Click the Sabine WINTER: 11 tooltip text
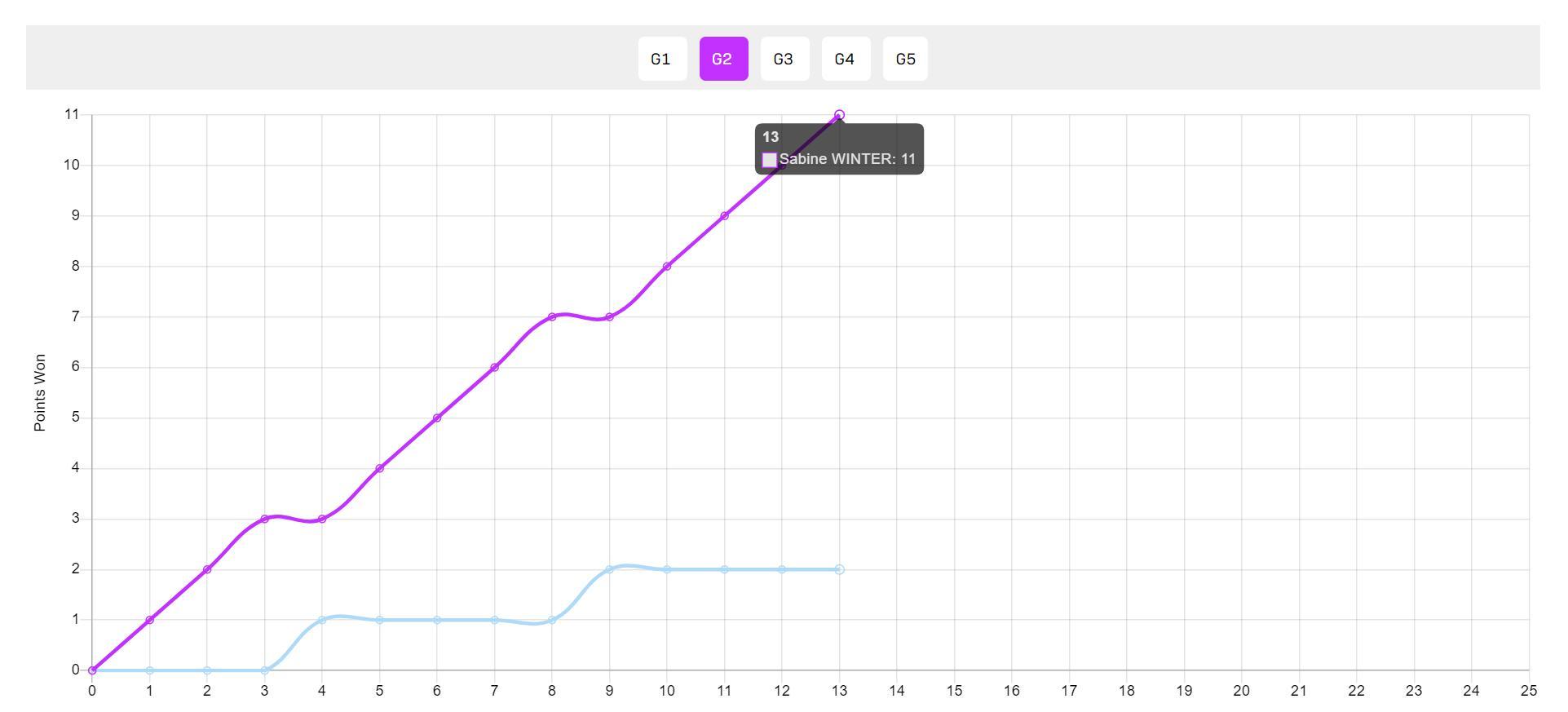This screenshot has width=1568, height=712. (847, 159)
